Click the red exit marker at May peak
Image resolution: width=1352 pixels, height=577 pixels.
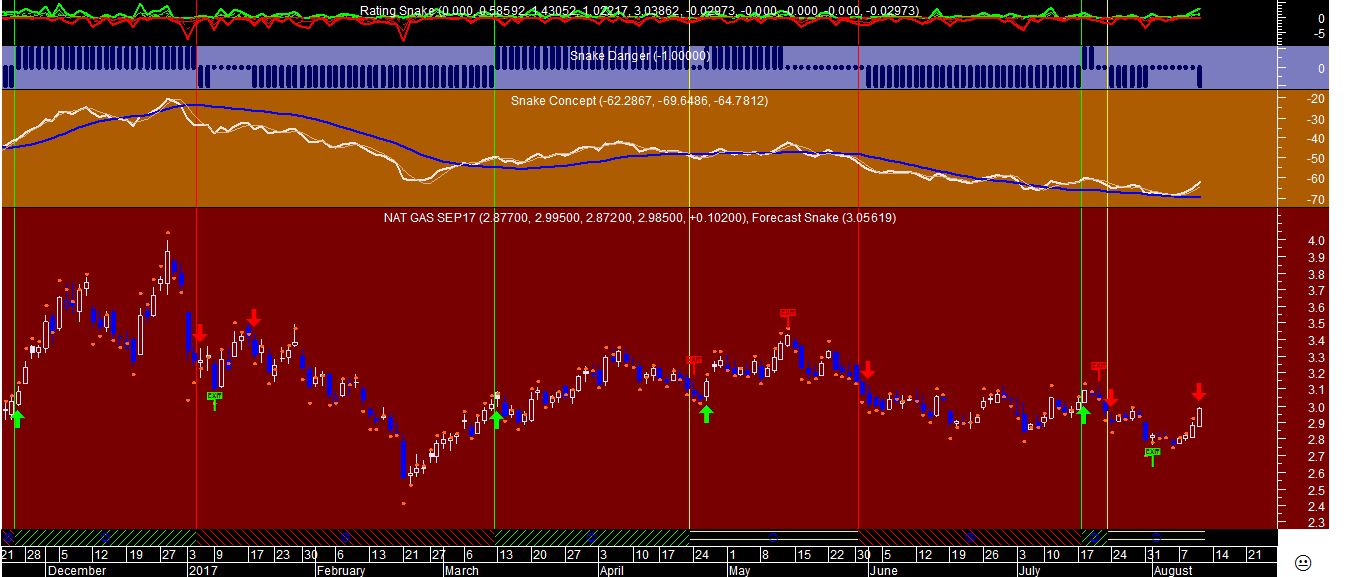pos(788,316)
